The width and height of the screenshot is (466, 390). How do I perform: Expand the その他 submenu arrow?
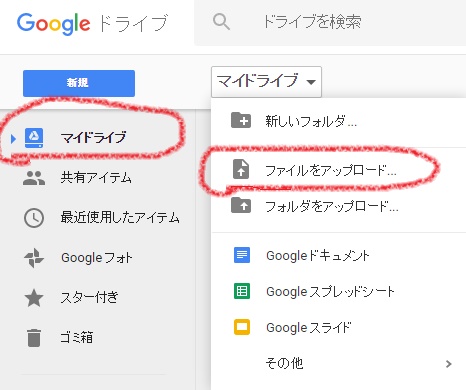point(449,364)
